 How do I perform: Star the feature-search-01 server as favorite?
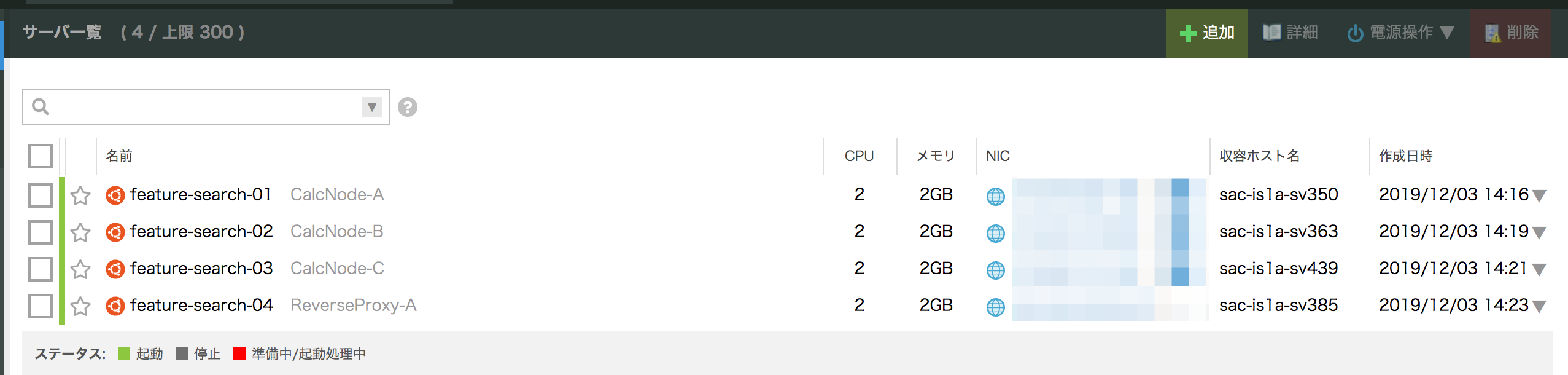click(x=80, y=195)
